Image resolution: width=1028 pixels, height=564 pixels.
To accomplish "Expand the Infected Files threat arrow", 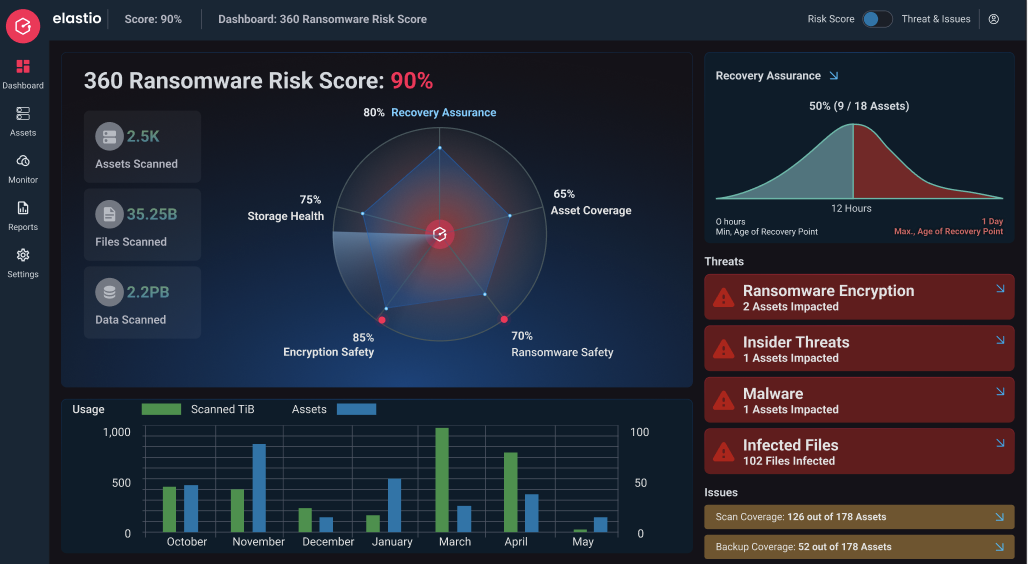I will (x=1000, y=443).
